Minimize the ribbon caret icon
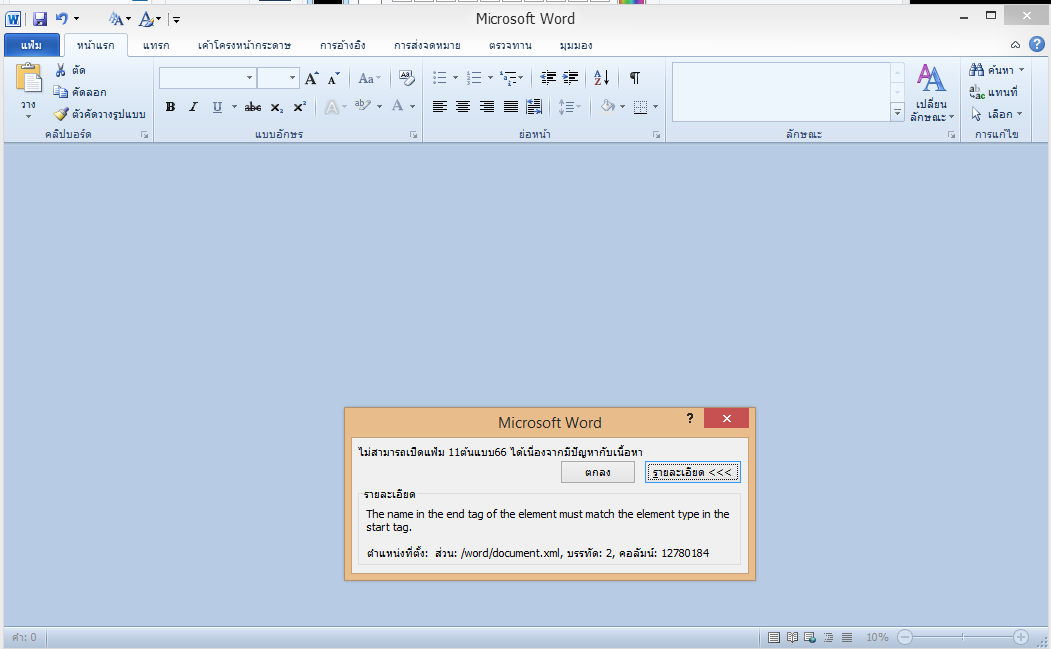1051x649 pixels. 1015,45
